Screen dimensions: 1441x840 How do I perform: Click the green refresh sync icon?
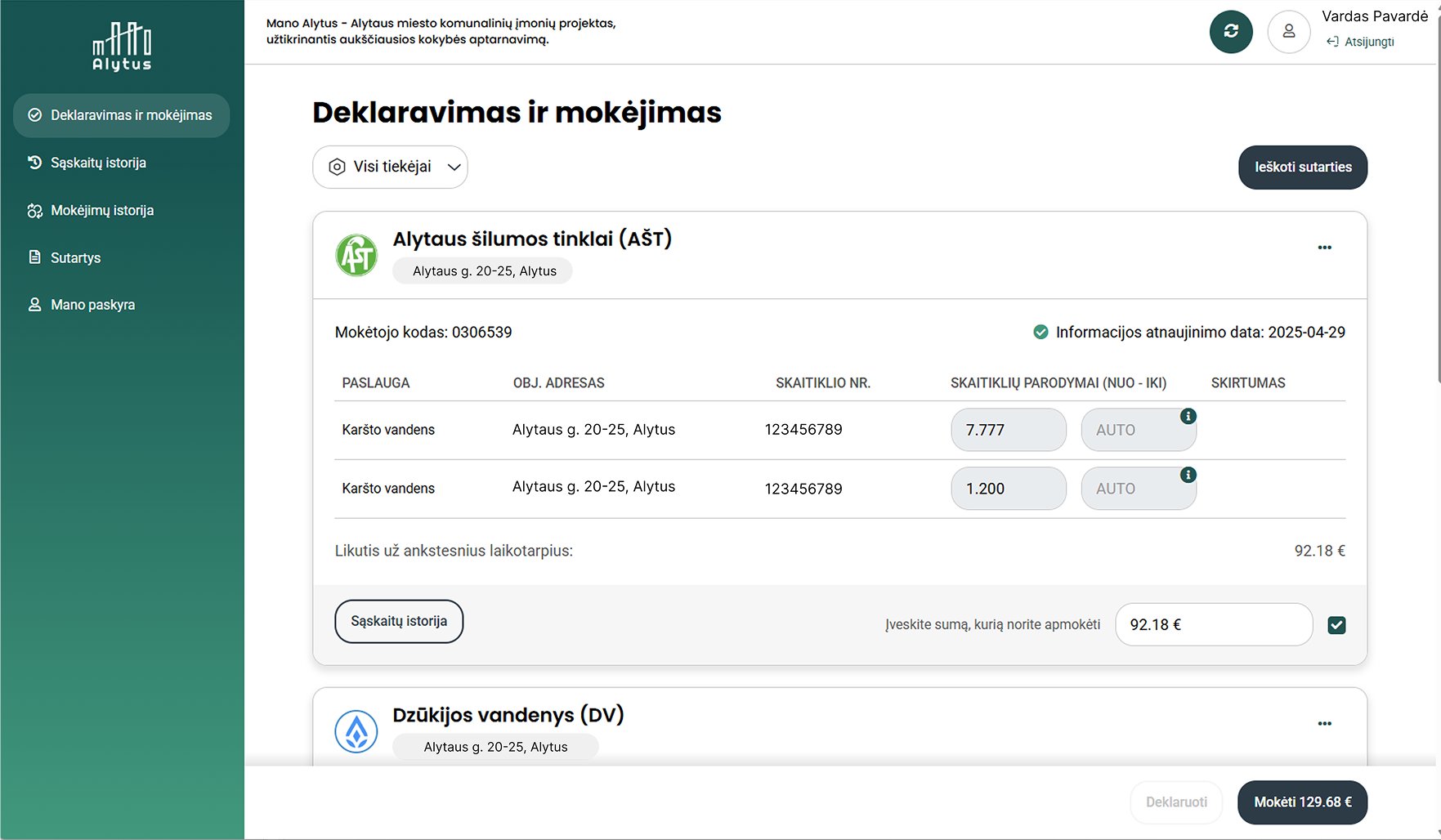[1231, 32]
